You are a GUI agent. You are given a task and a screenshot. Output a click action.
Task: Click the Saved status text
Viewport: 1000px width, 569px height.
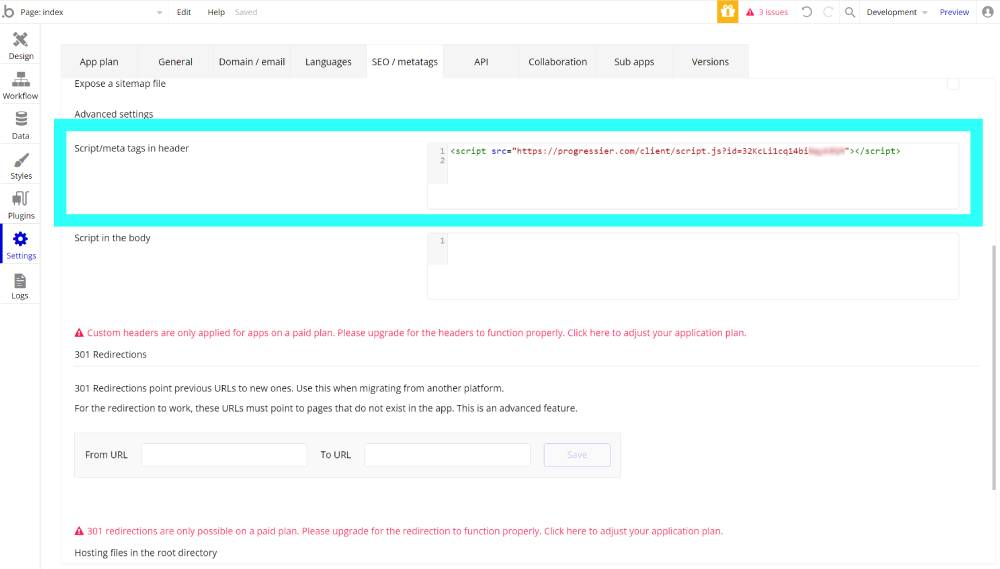(246, 11)
